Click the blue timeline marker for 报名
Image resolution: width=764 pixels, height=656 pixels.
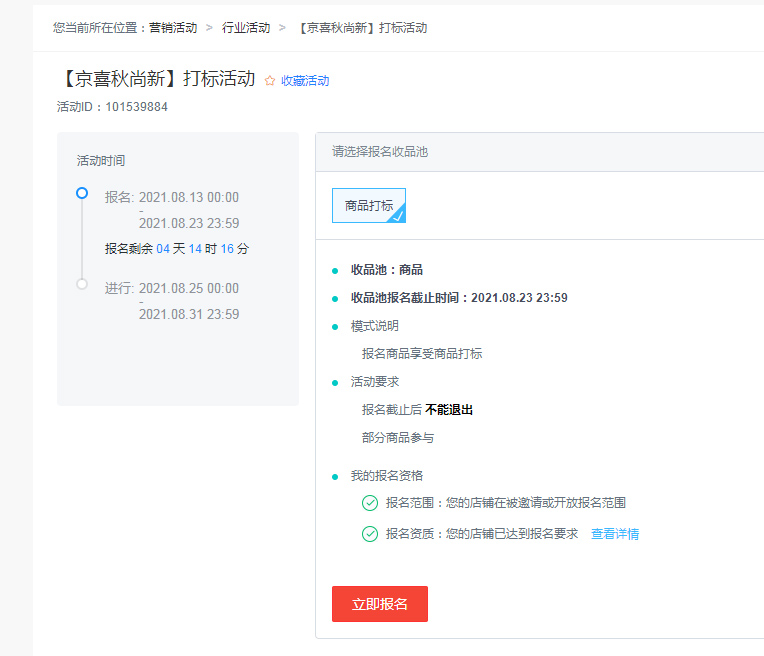pos(82,193)
